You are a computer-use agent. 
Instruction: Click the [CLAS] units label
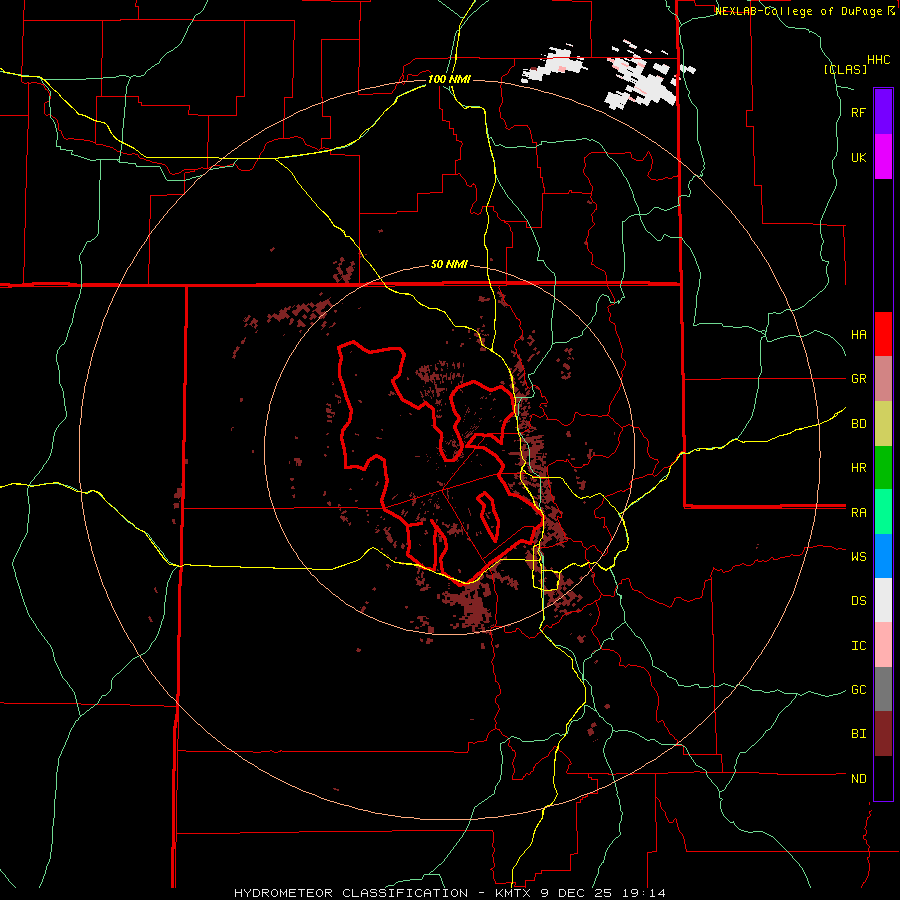point(845,69)
